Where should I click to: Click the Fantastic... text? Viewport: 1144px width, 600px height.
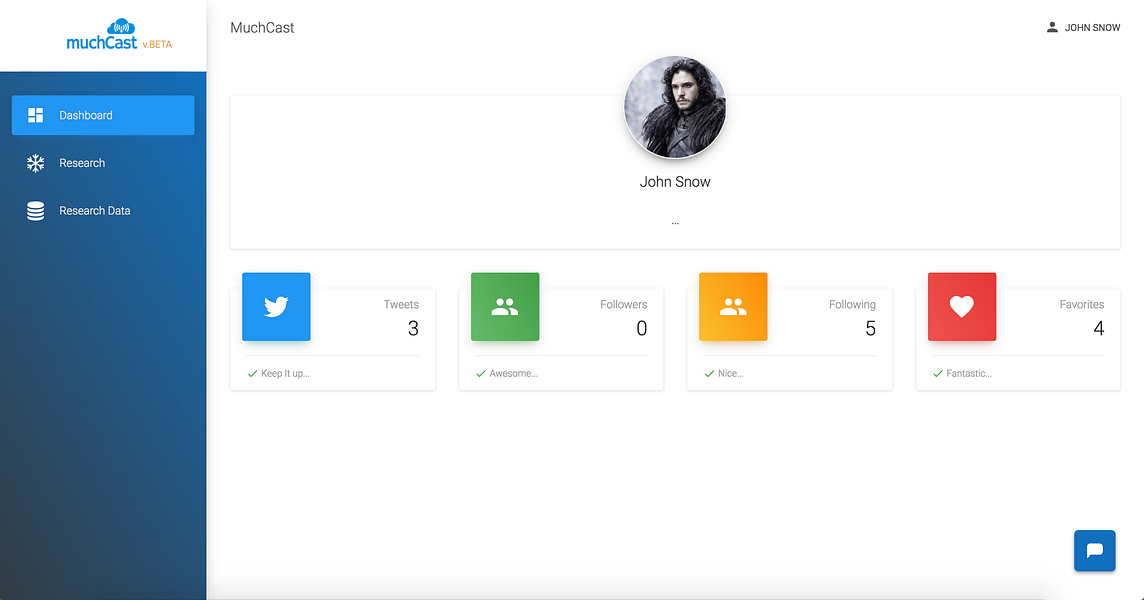969,374
